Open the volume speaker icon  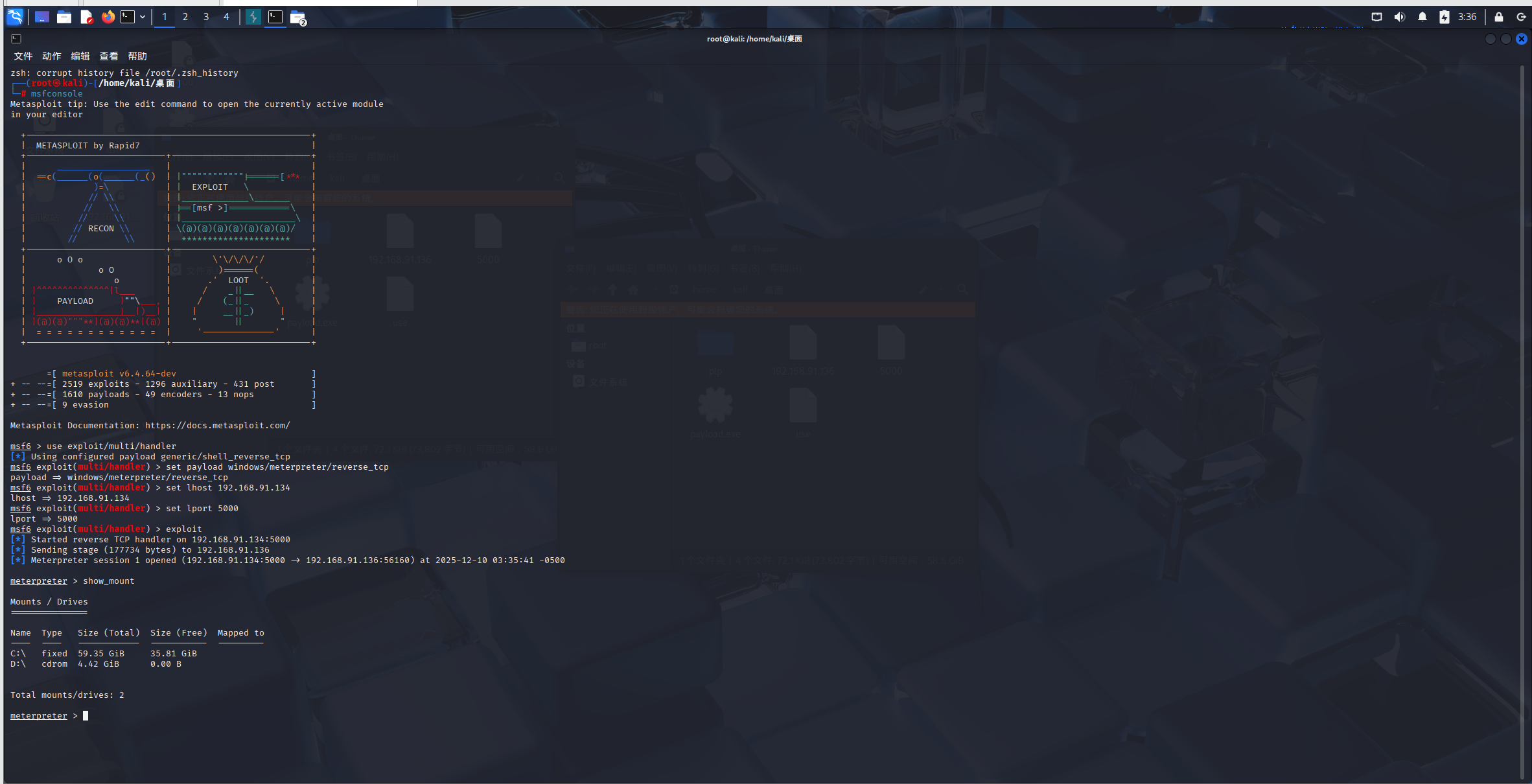click(x=1400, y=17)
